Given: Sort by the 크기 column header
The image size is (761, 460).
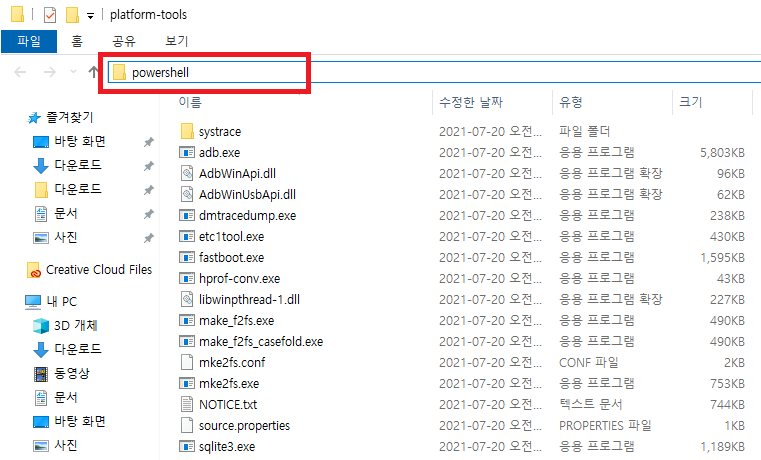Looking at the screenshot, I should coord(691,102).
